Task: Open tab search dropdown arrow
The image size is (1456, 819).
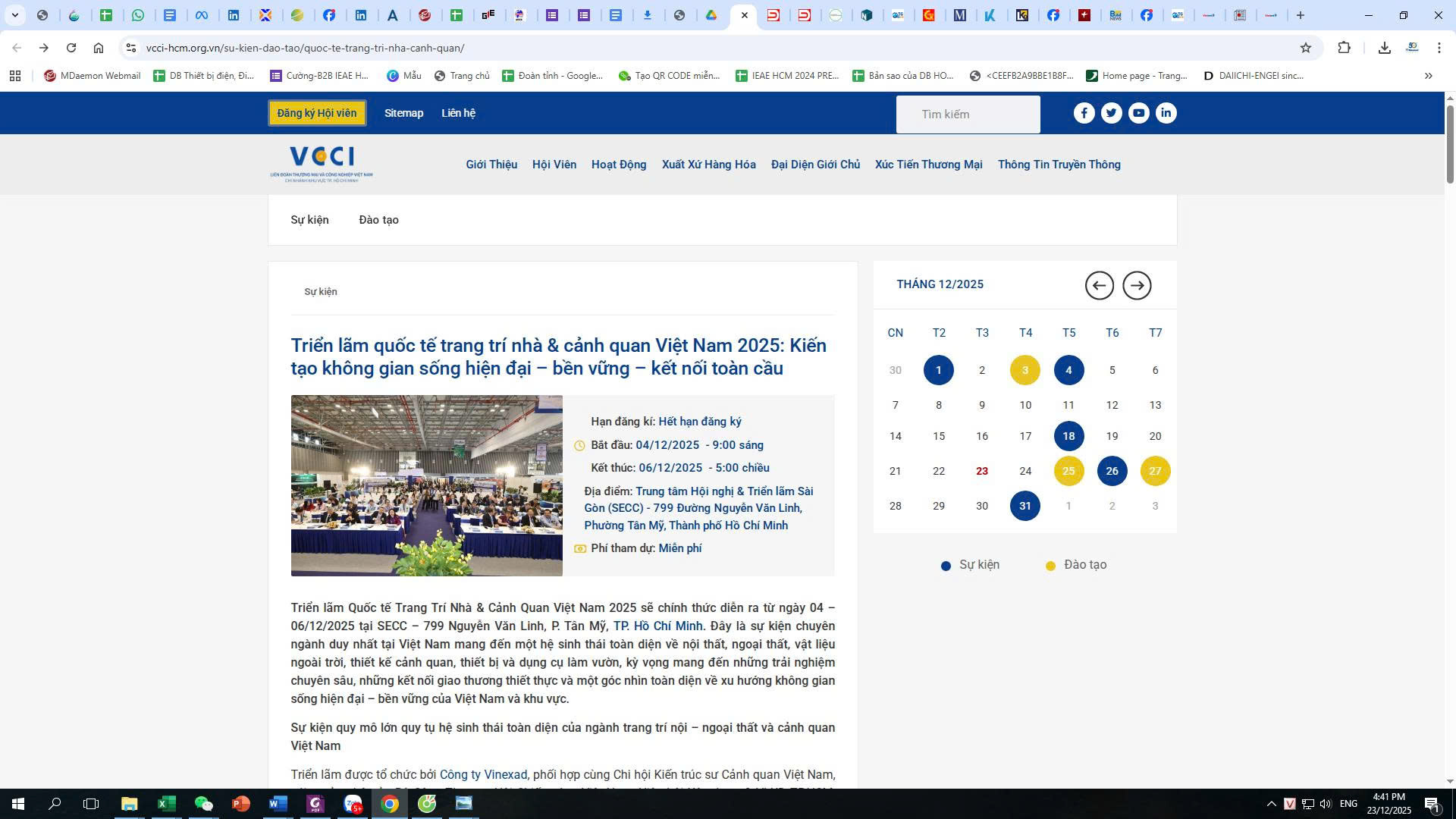Action: tap(14, 15)
